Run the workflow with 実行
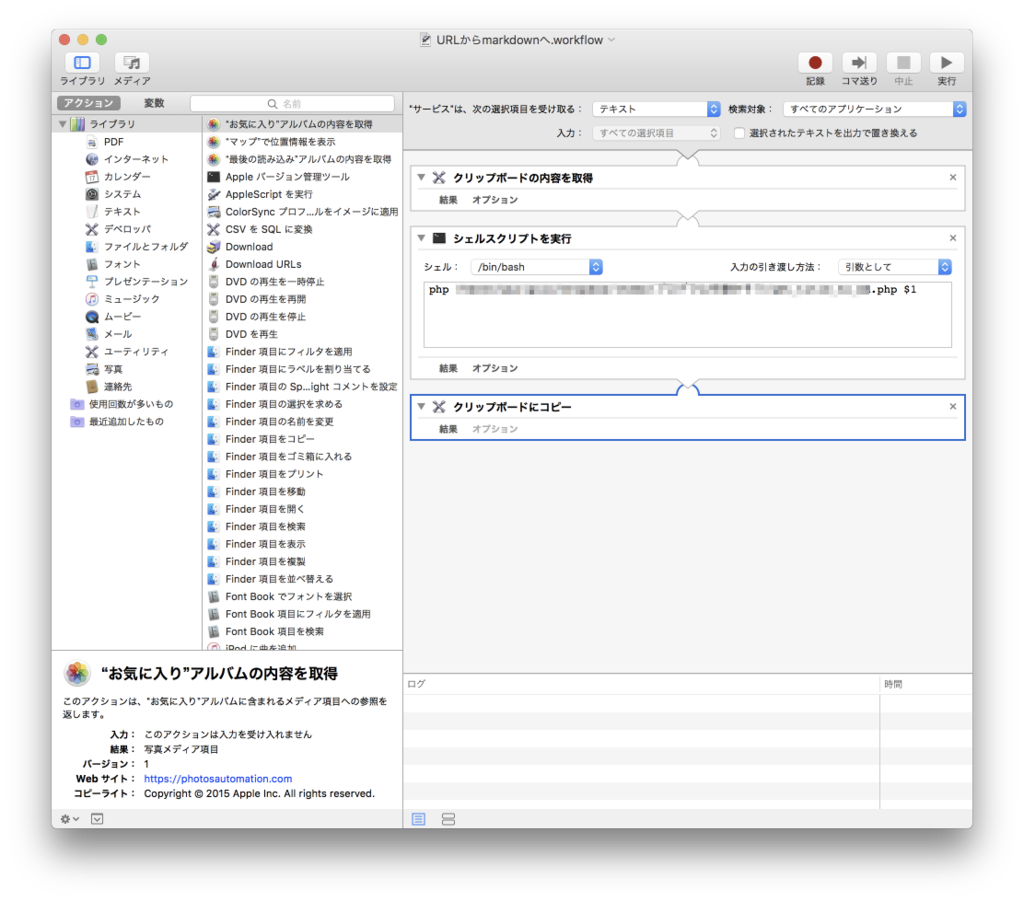1024x902 pixels. pyautogui.click(x=946, y=63)
